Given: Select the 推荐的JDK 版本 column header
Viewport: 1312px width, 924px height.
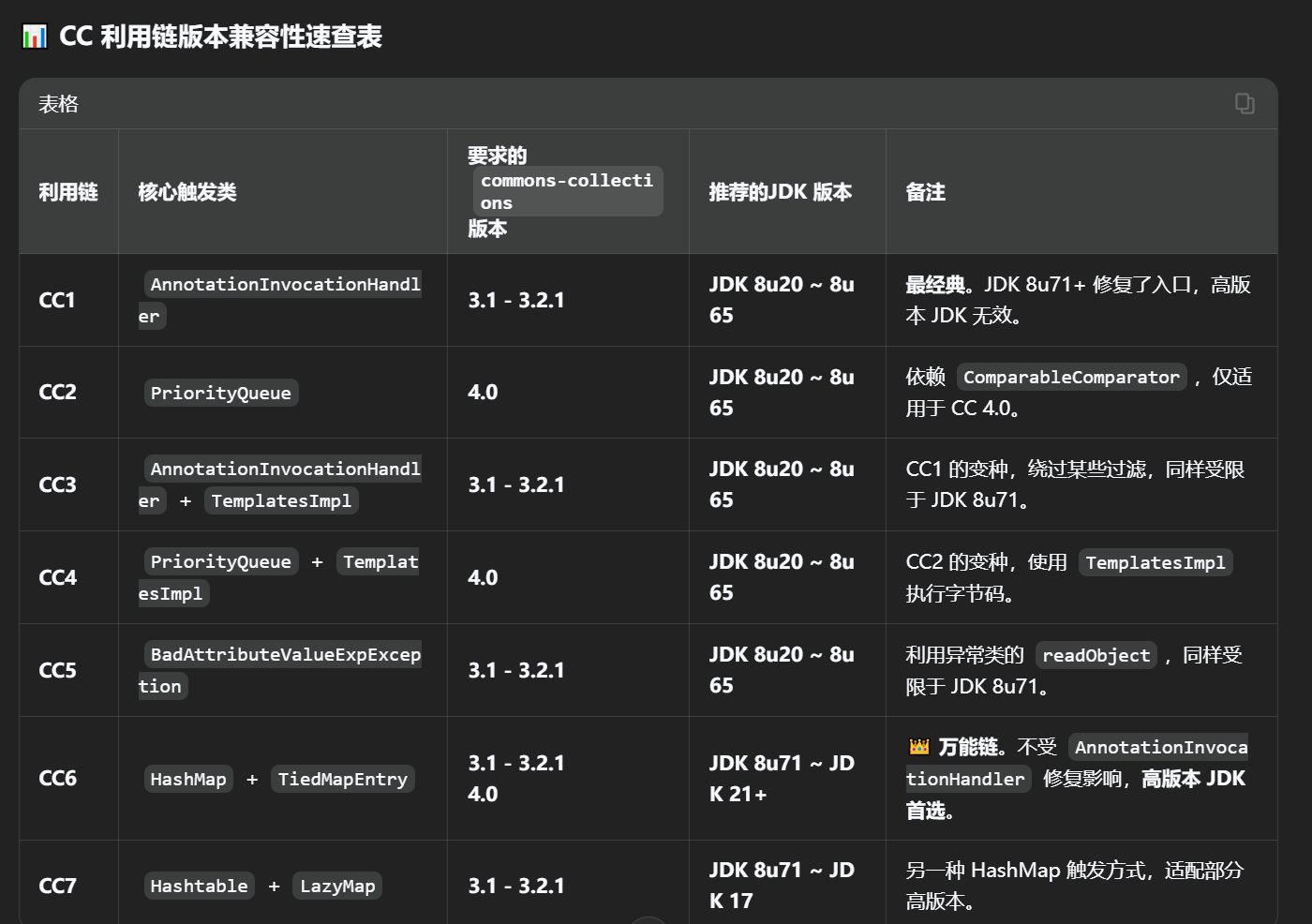Looking at the screenshot, I should [781, 192].
